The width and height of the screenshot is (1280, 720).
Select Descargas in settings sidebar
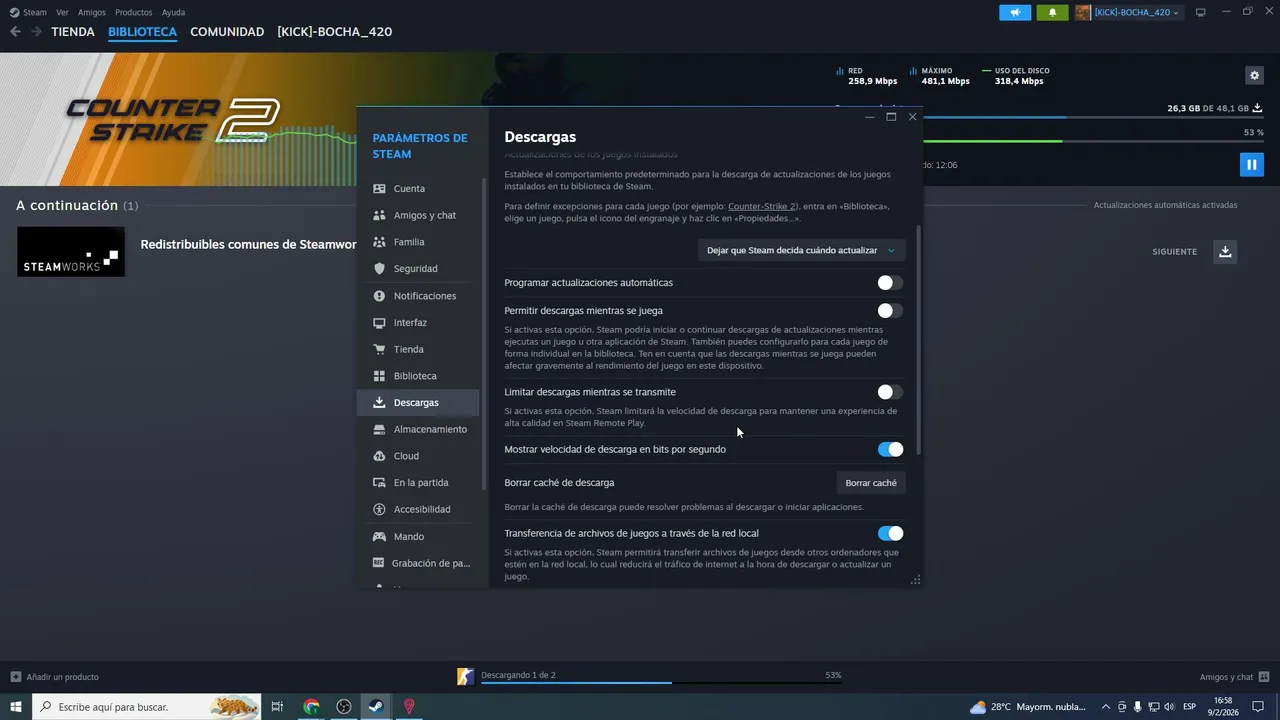418,402
